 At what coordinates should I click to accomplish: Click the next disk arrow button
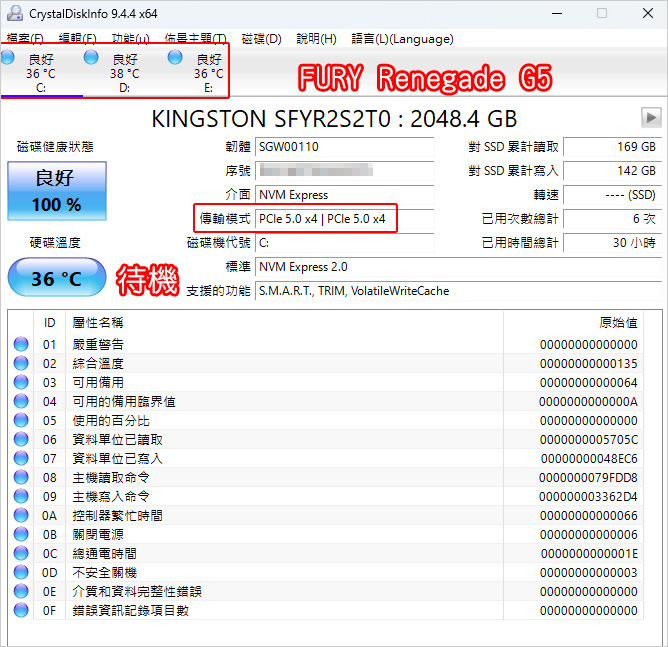point(651,117)
